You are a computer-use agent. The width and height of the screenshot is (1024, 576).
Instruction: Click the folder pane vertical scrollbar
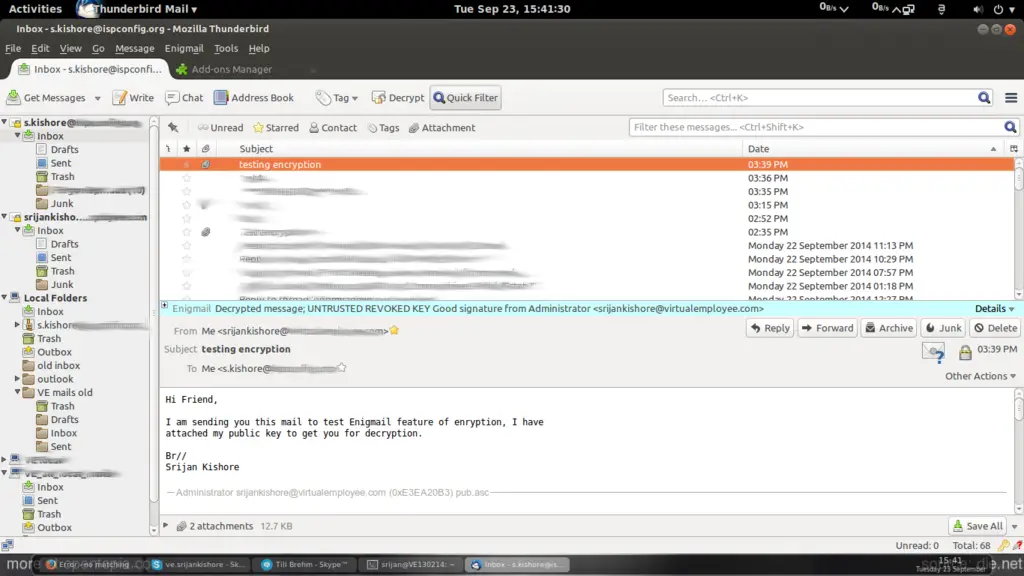tap(154, 326)
